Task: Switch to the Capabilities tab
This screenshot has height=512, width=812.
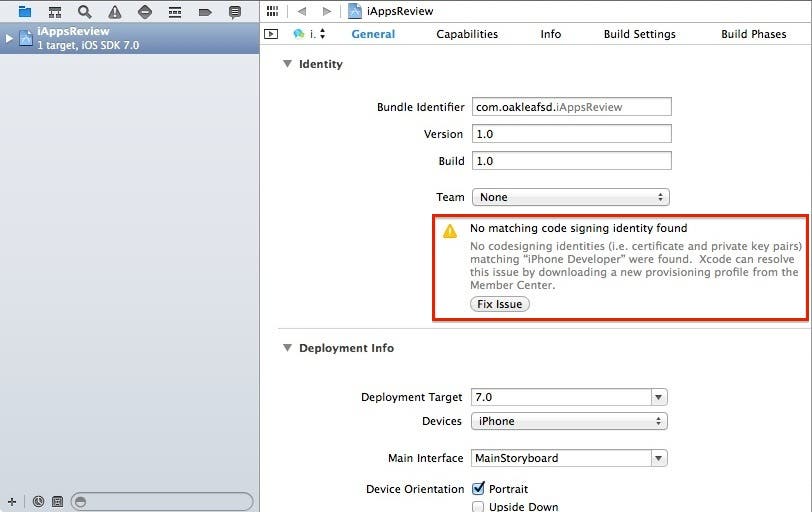Action: click(x=467, y=34)
